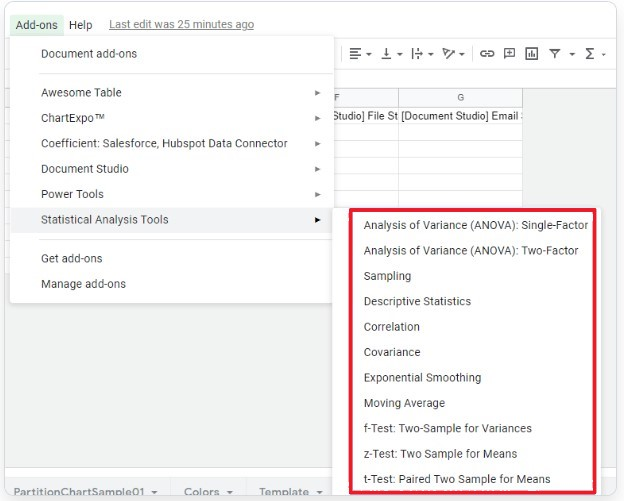Viewport: 624px width, 501px height.
Task: Click the text wrapping toolbar icon
Action: [x=417, y=54]
